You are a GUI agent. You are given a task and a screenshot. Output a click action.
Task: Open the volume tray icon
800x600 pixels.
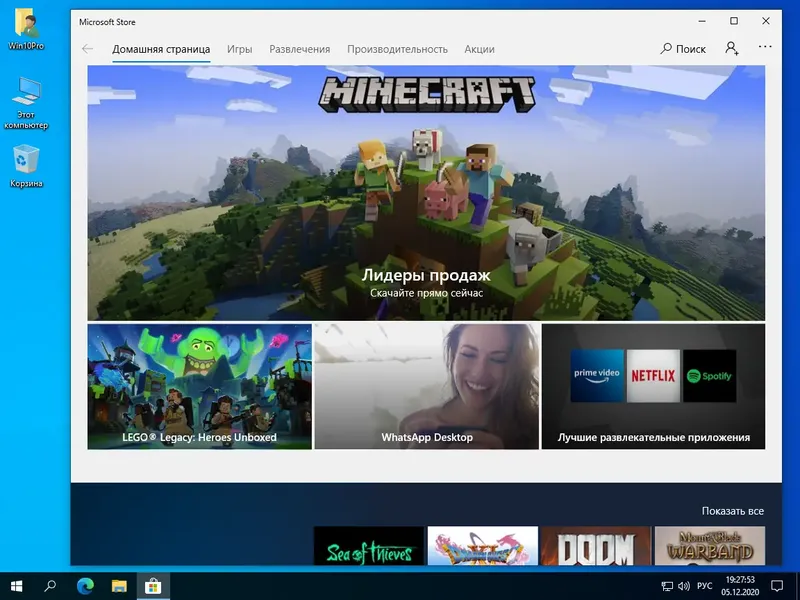pyautogui.click(x=684, y=586)
